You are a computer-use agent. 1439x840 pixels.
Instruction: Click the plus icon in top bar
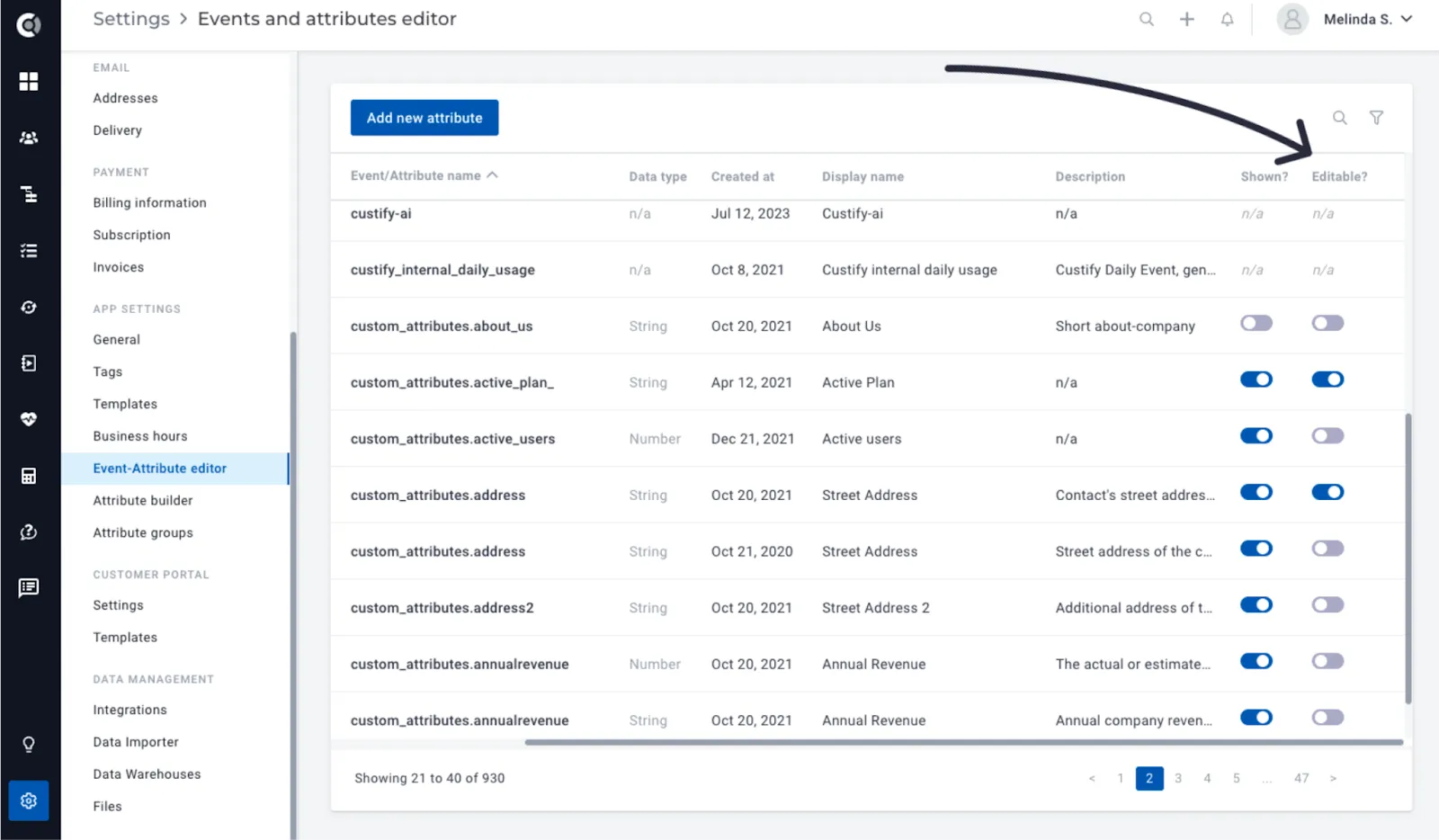(1187, 19)
